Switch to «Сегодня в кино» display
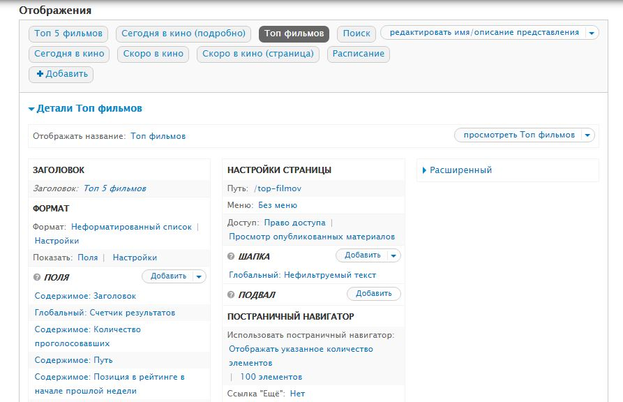 click(69, 54)
